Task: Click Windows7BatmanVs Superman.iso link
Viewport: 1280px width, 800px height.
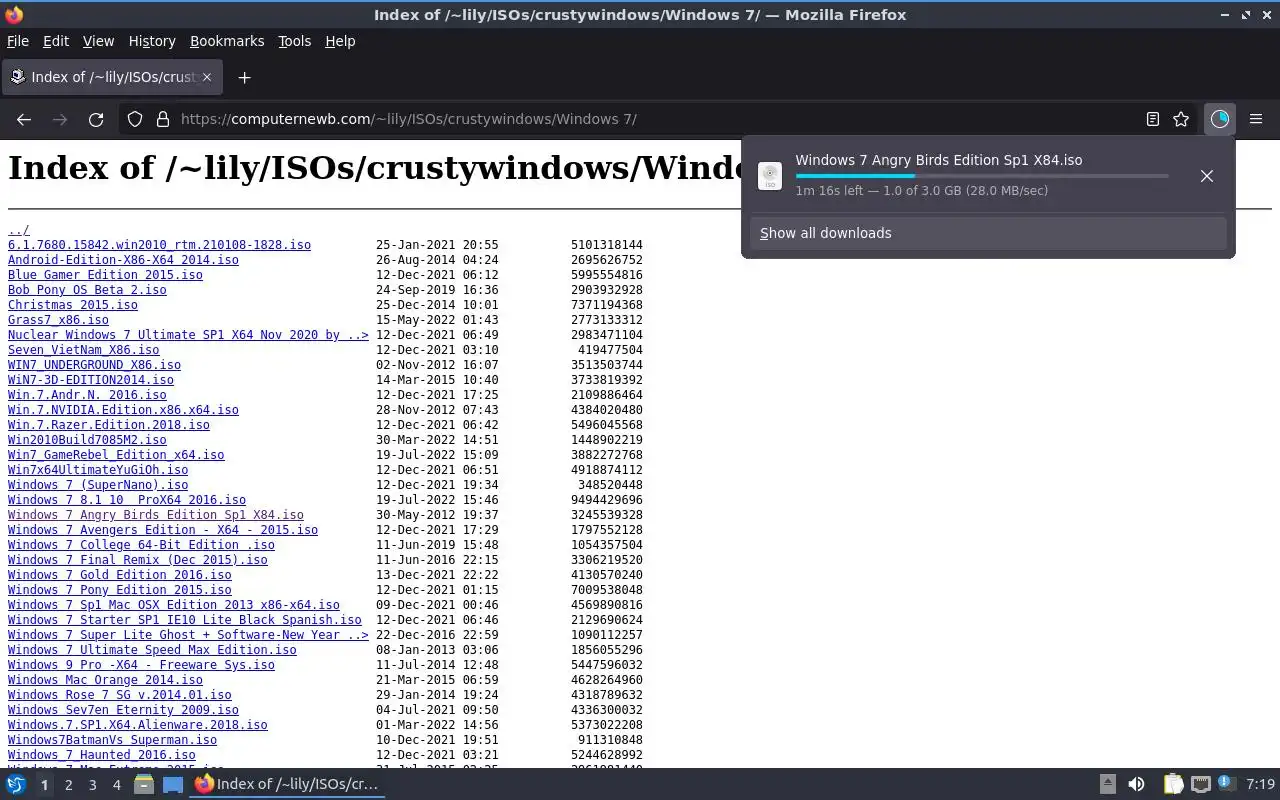Action: [x=112, y=740]
